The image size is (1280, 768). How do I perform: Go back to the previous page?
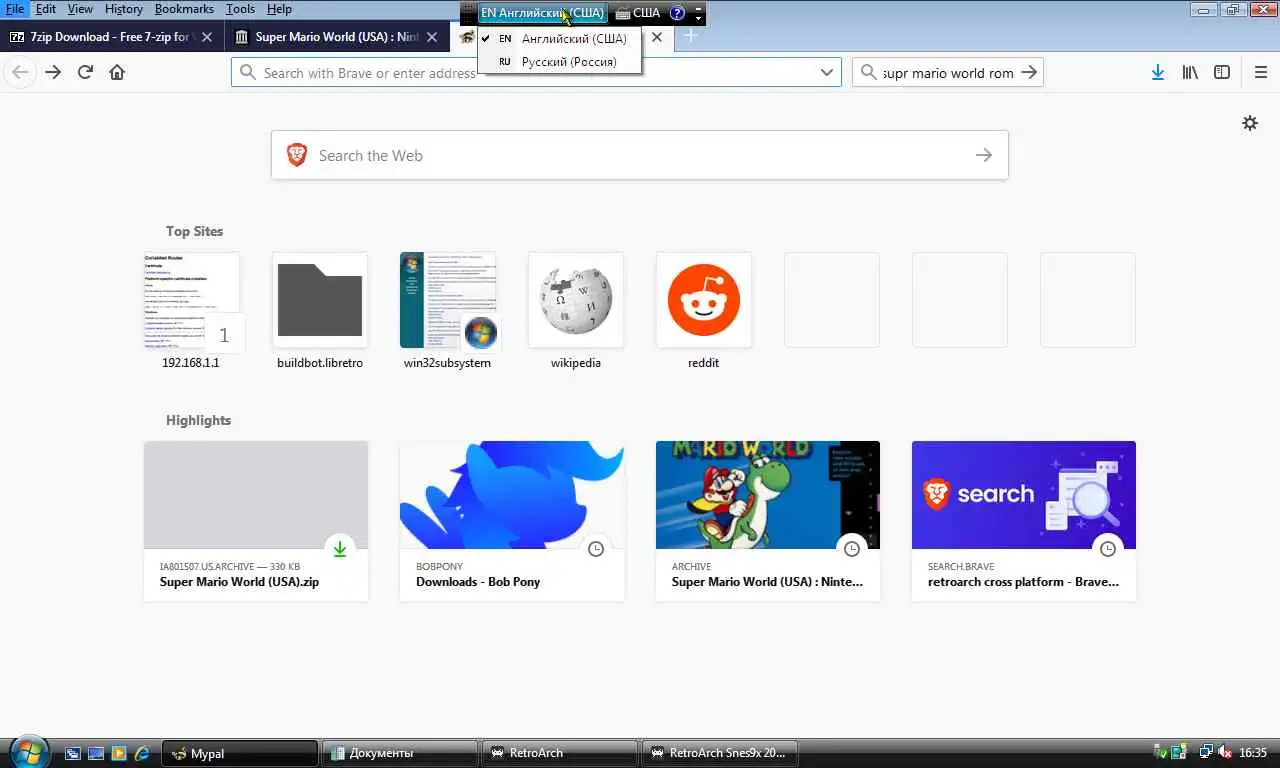pos(20,72)
